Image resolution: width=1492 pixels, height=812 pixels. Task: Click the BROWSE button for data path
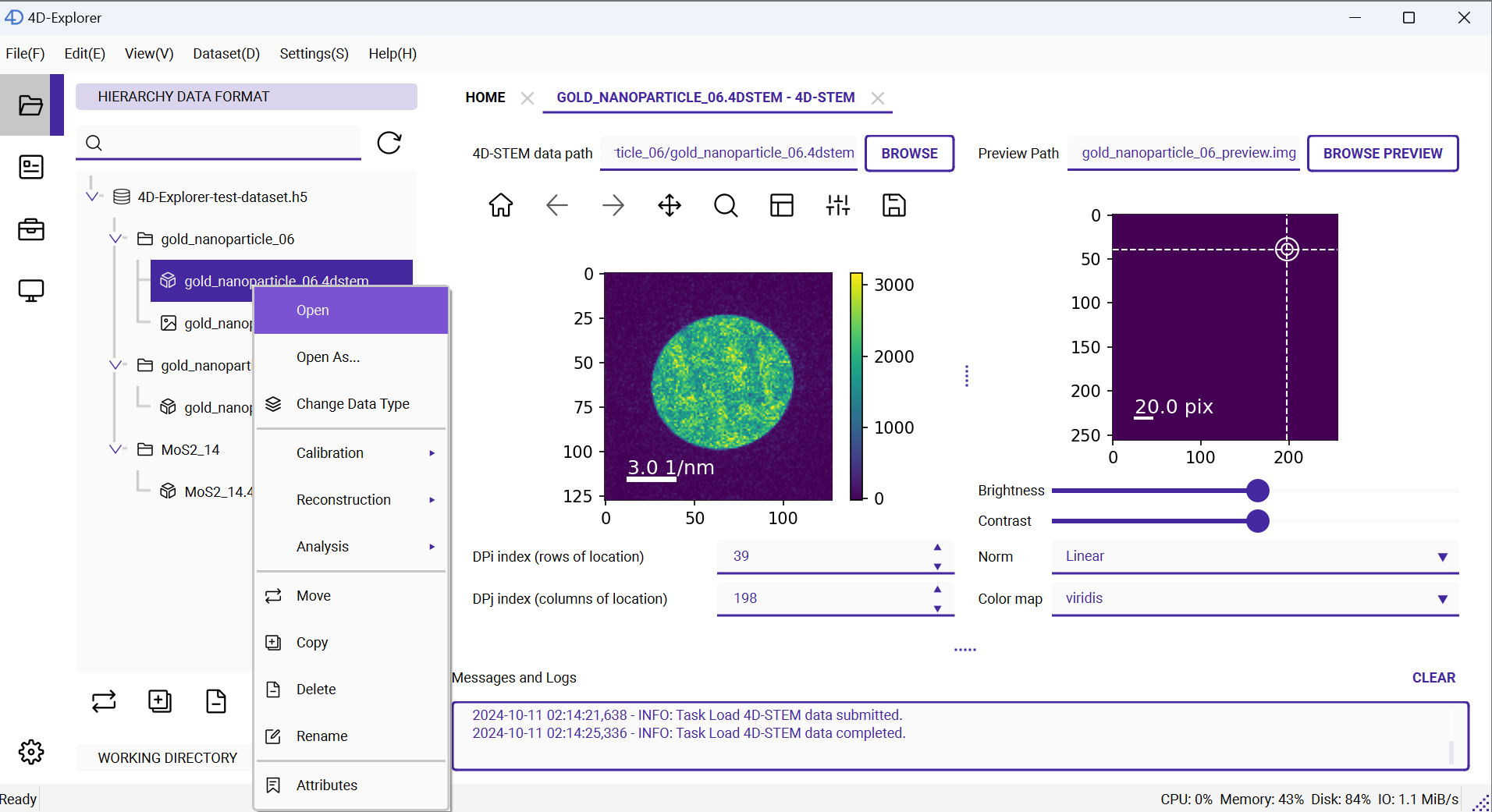coord(909,154)
